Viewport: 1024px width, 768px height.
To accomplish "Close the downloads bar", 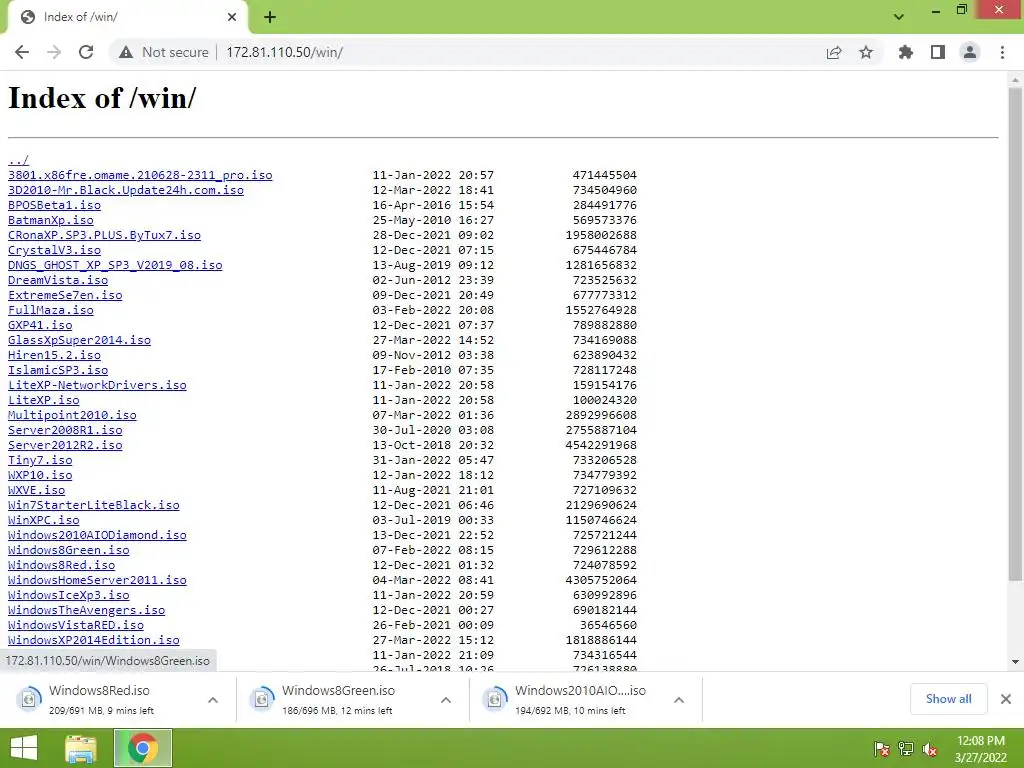I will tap(1006, 699).
